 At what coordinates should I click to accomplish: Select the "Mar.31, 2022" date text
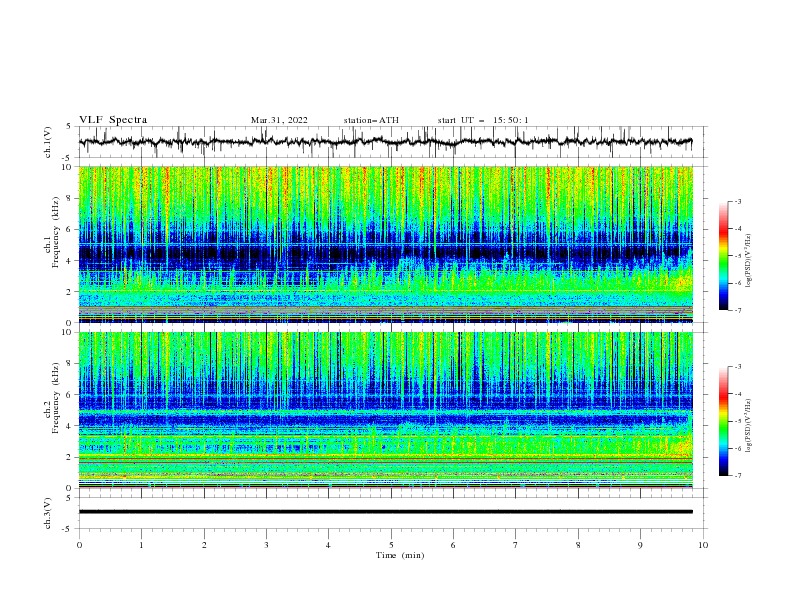tap(279, 120)
